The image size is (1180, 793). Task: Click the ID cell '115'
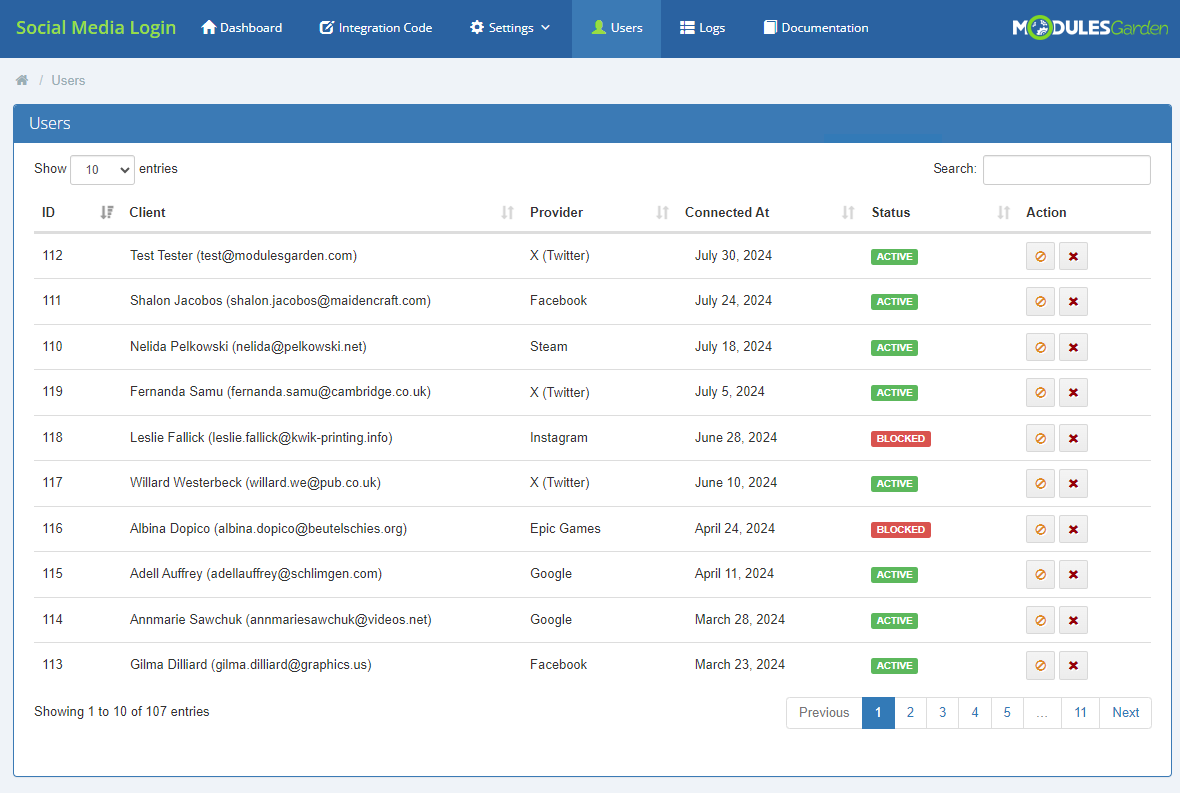[x=53, y=574]
